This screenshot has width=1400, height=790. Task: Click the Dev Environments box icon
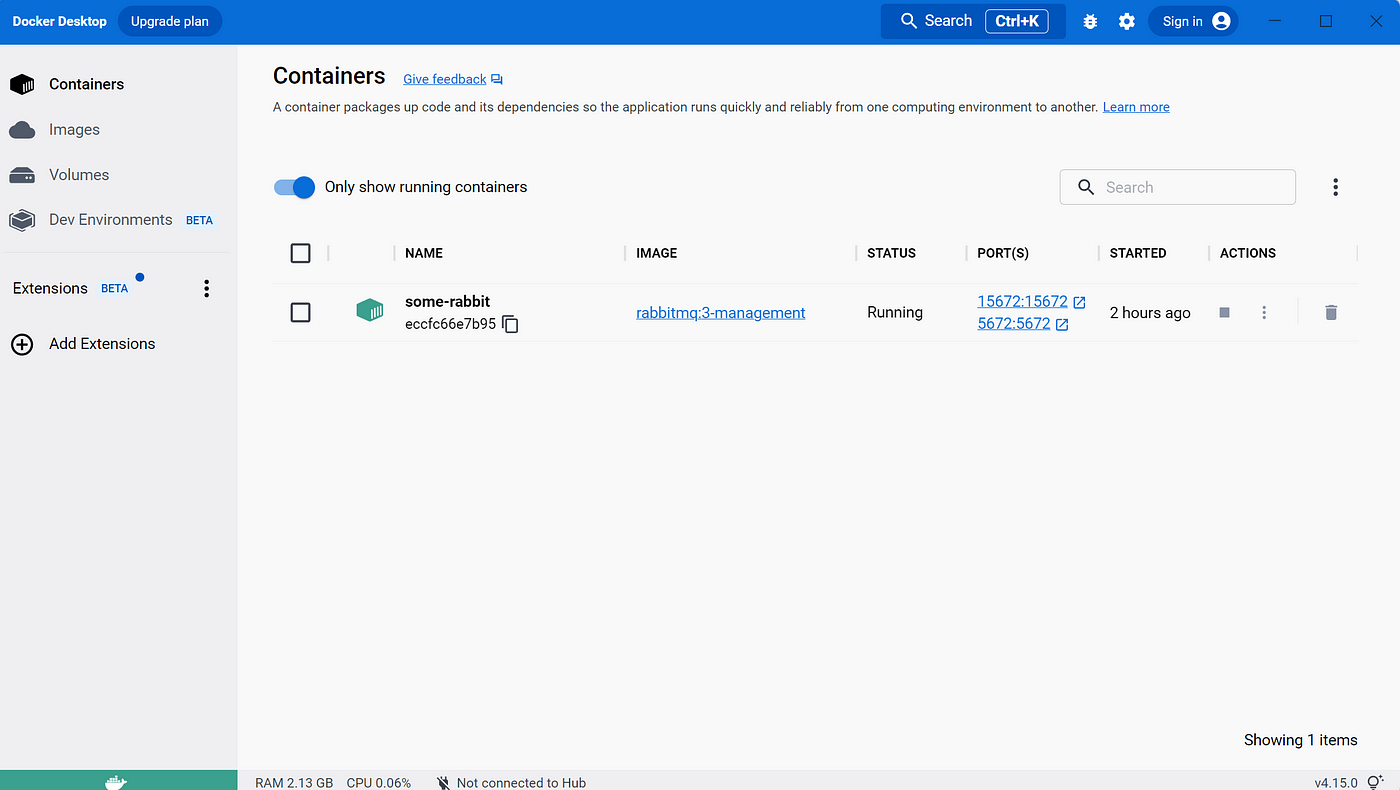point(22,220)
